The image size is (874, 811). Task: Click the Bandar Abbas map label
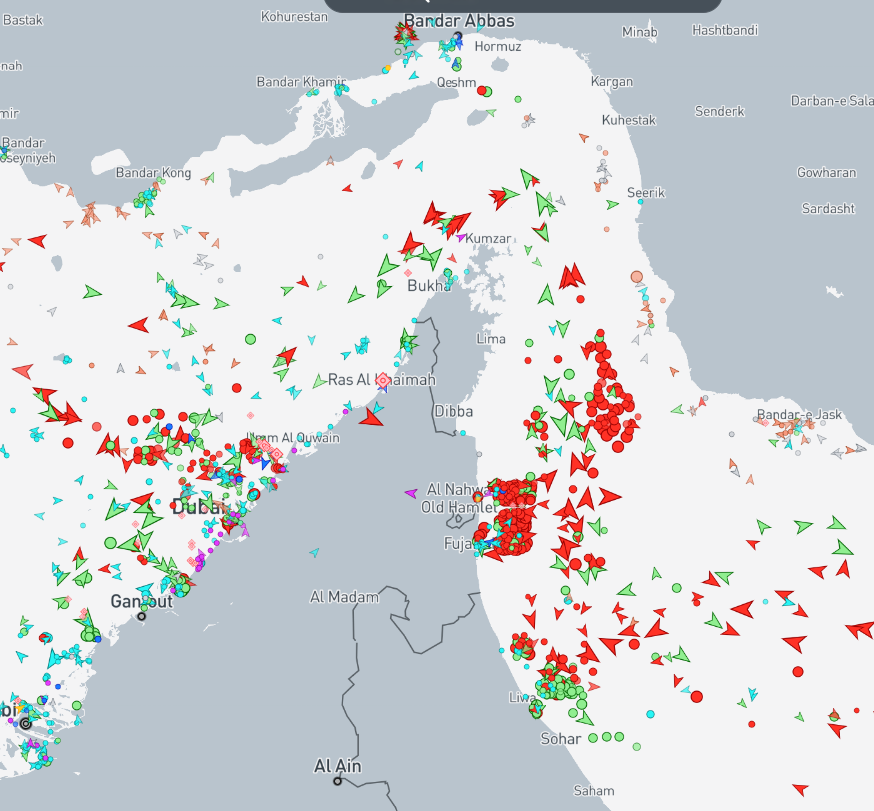459,21
